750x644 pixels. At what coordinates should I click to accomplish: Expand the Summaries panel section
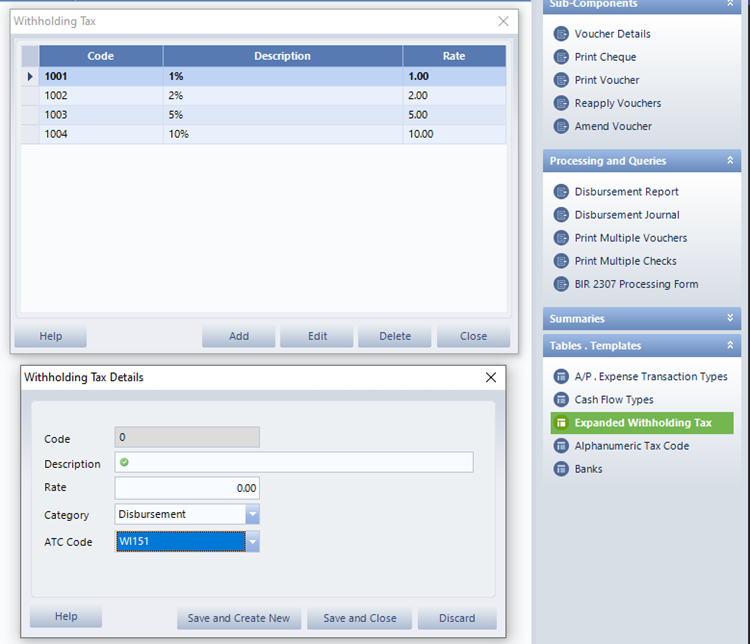coord(730,319)
